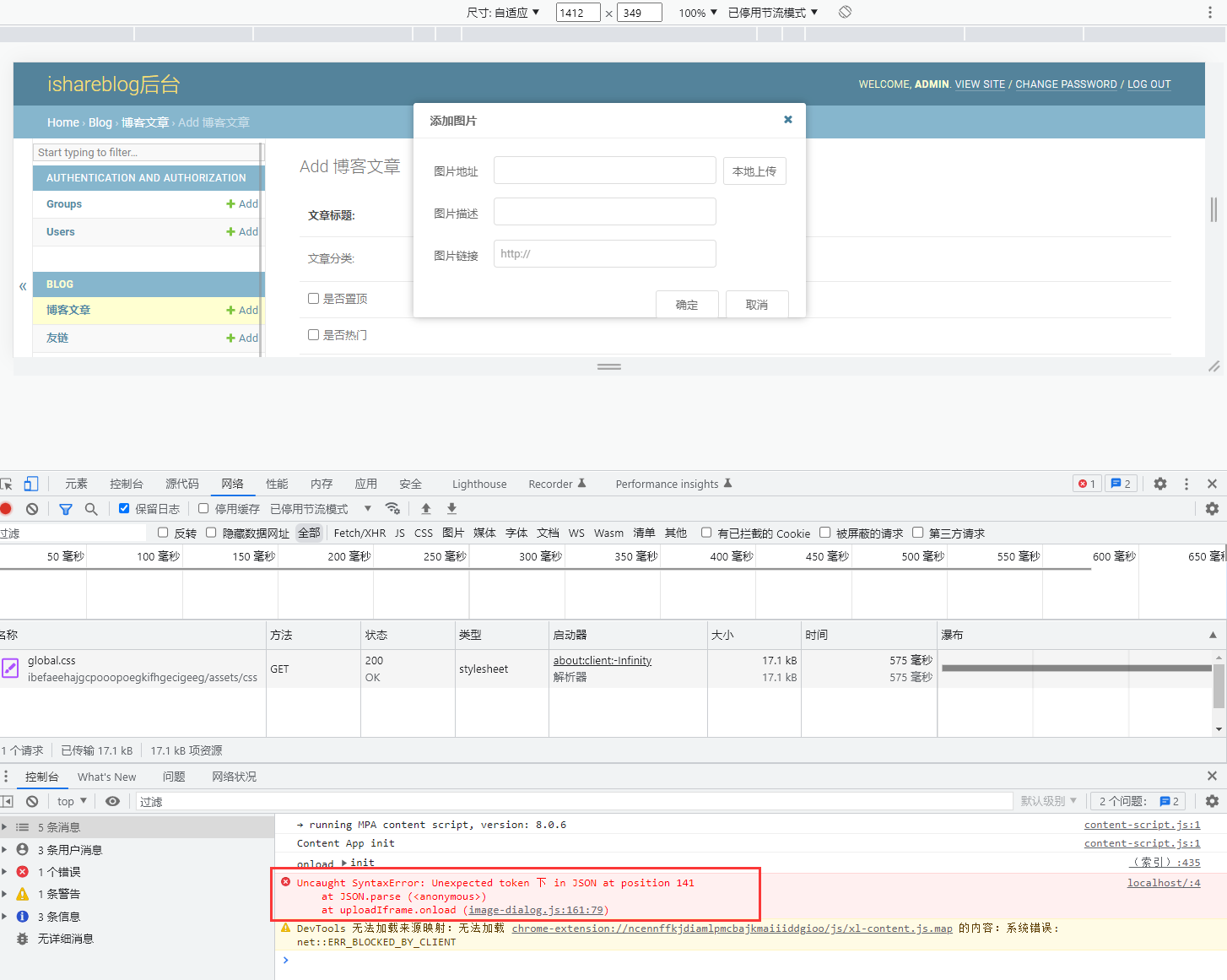Switch to the Lighthouse tab

[478, 484]
